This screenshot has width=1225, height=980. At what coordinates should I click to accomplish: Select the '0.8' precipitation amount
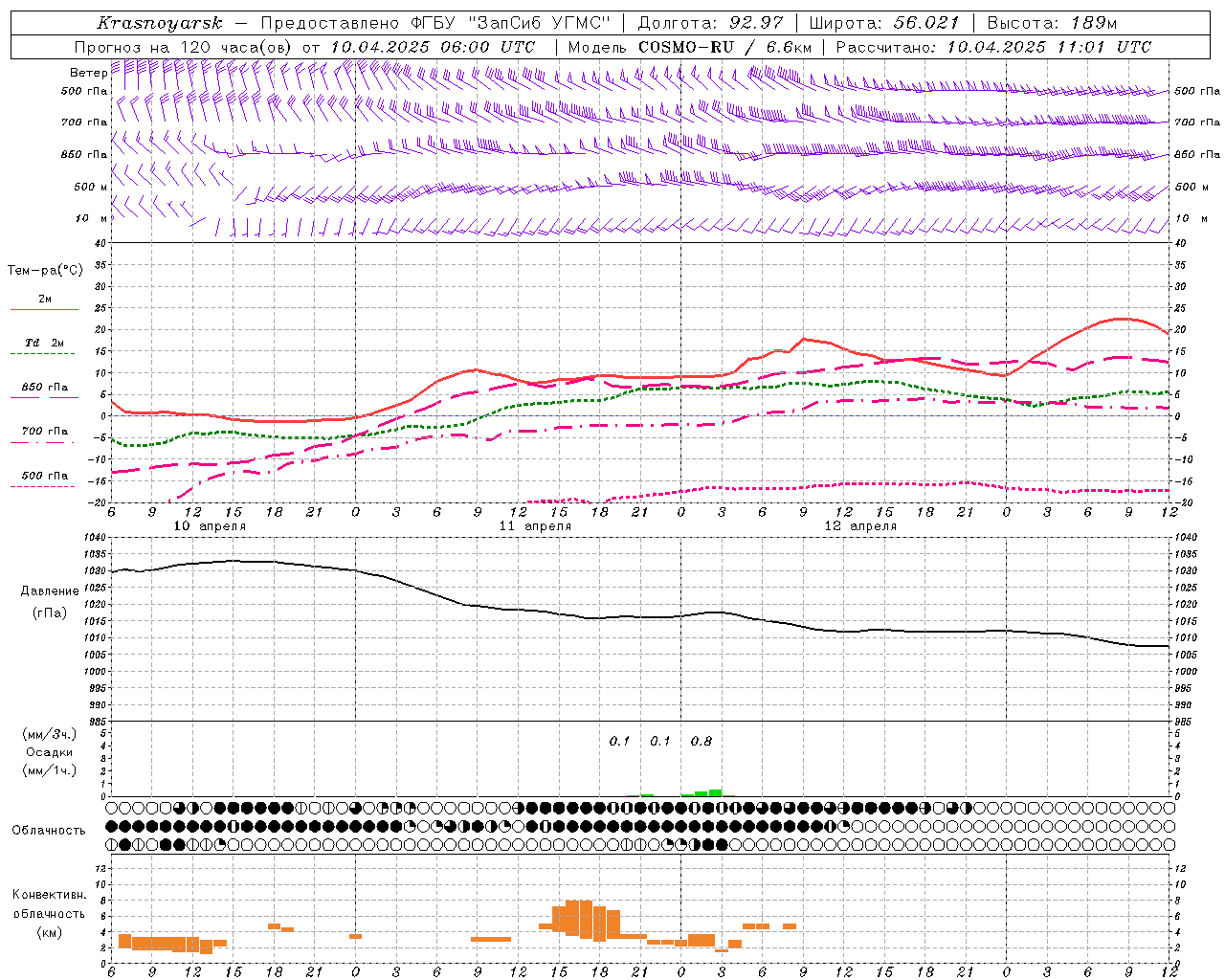click(x=701, y=742)
